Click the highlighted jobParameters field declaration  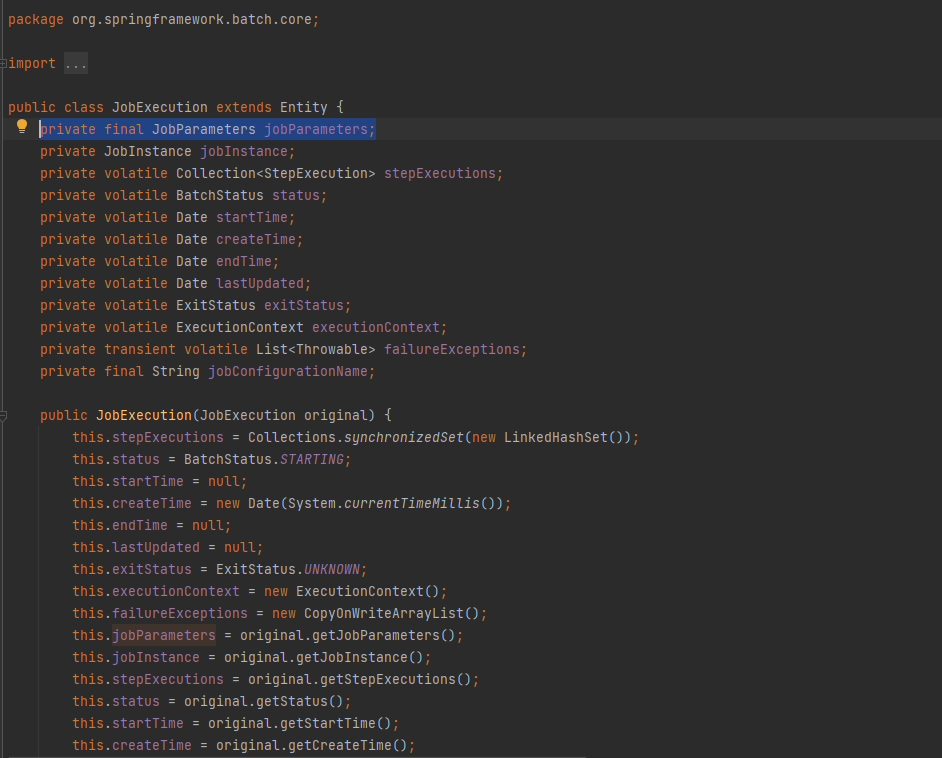click(208, 129)
